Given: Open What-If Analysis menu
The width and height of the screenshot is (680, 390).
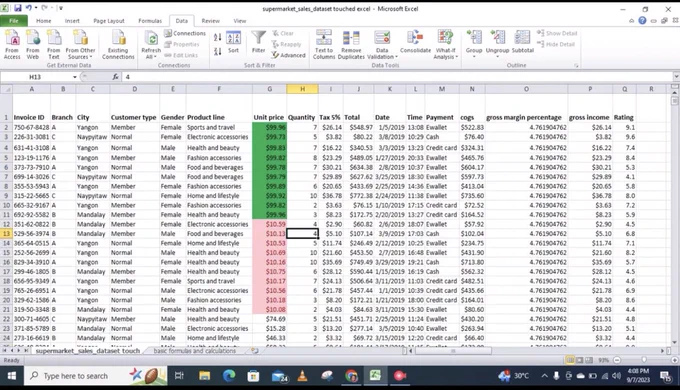Looking at the screenshot, I should pyautogui.click(x=445, y=44).
